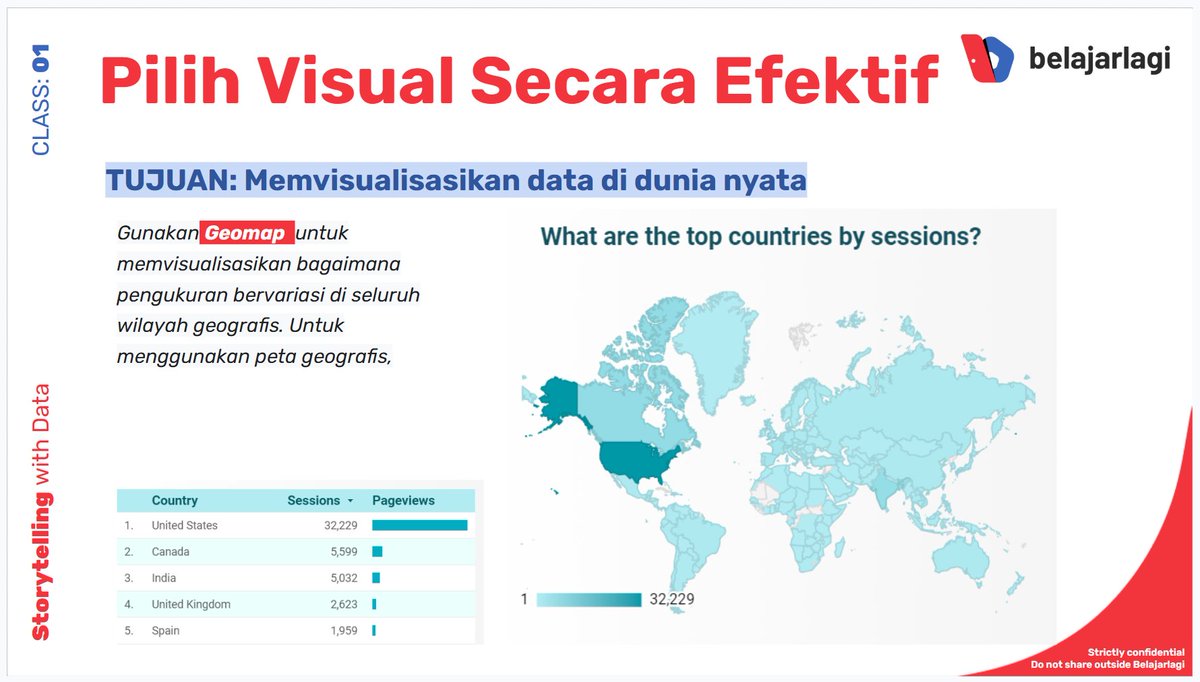Click the United States pageviews bar
Image resolution: width=1200 pixels, height=682 pixels.
point(420,525)
